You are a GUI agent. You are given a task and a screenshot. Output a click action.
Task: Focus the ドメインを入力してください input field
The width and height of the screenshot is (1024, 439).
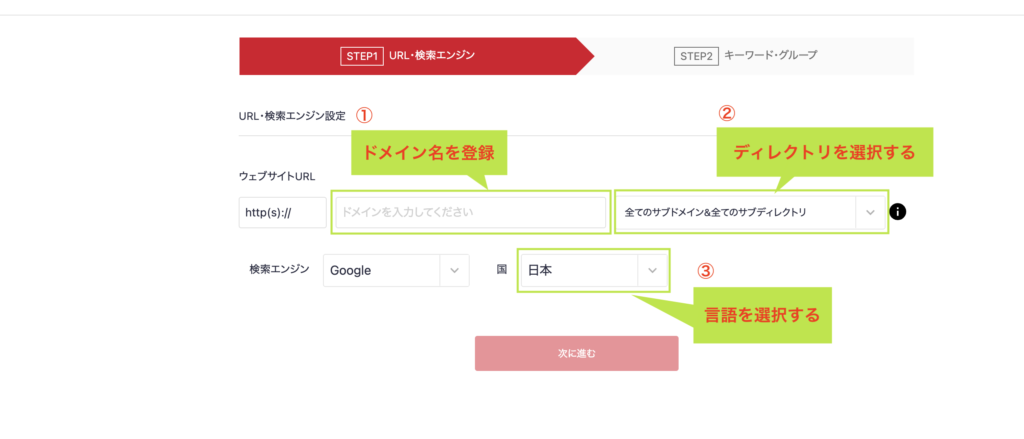coord(470,212)
